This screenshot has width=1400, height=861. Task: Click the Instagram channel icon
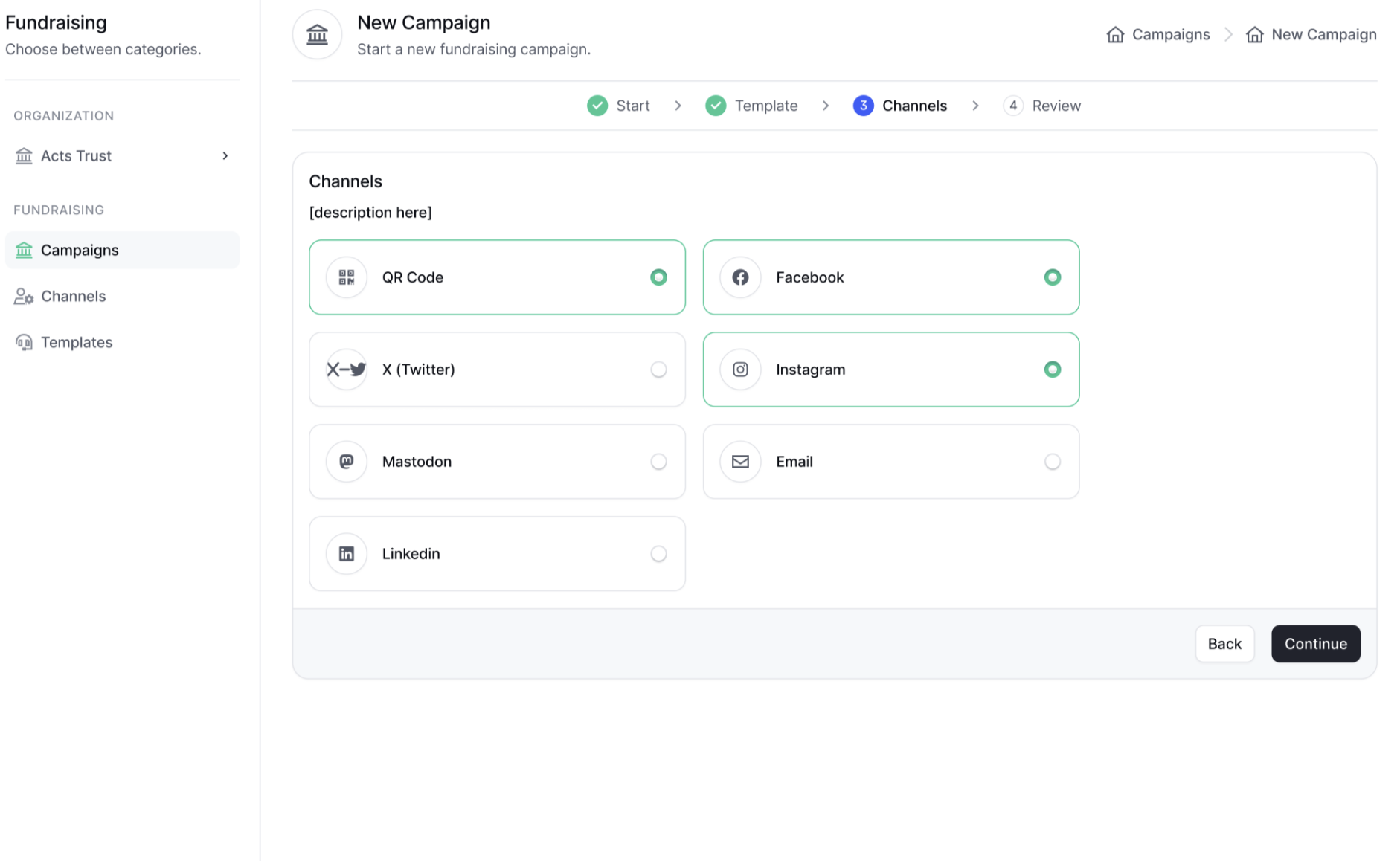[x=740, y=370]
